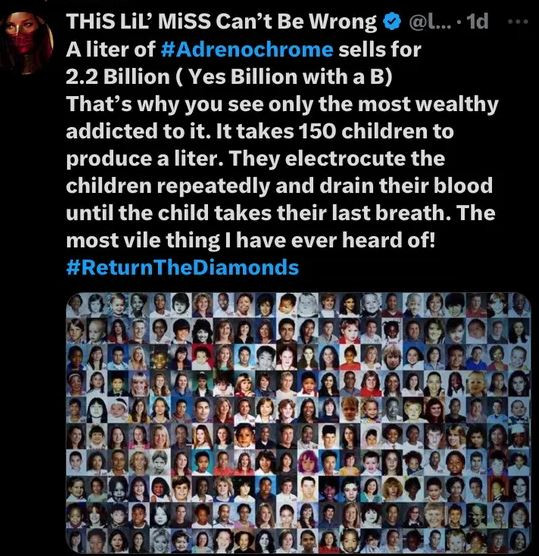Open the three-dot more options menu

click(518, 22)
